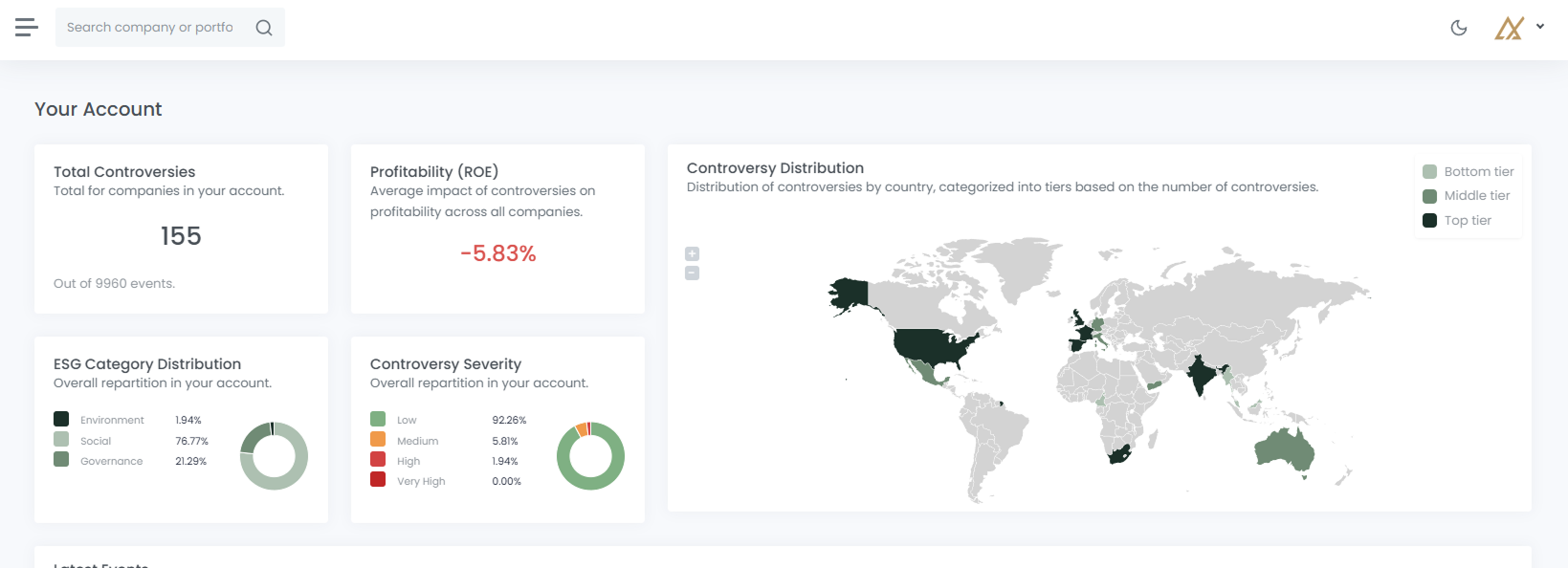Click the Out of 9960 events text
The height and width of the screenshot is (568, 1568).
(114, 284)
